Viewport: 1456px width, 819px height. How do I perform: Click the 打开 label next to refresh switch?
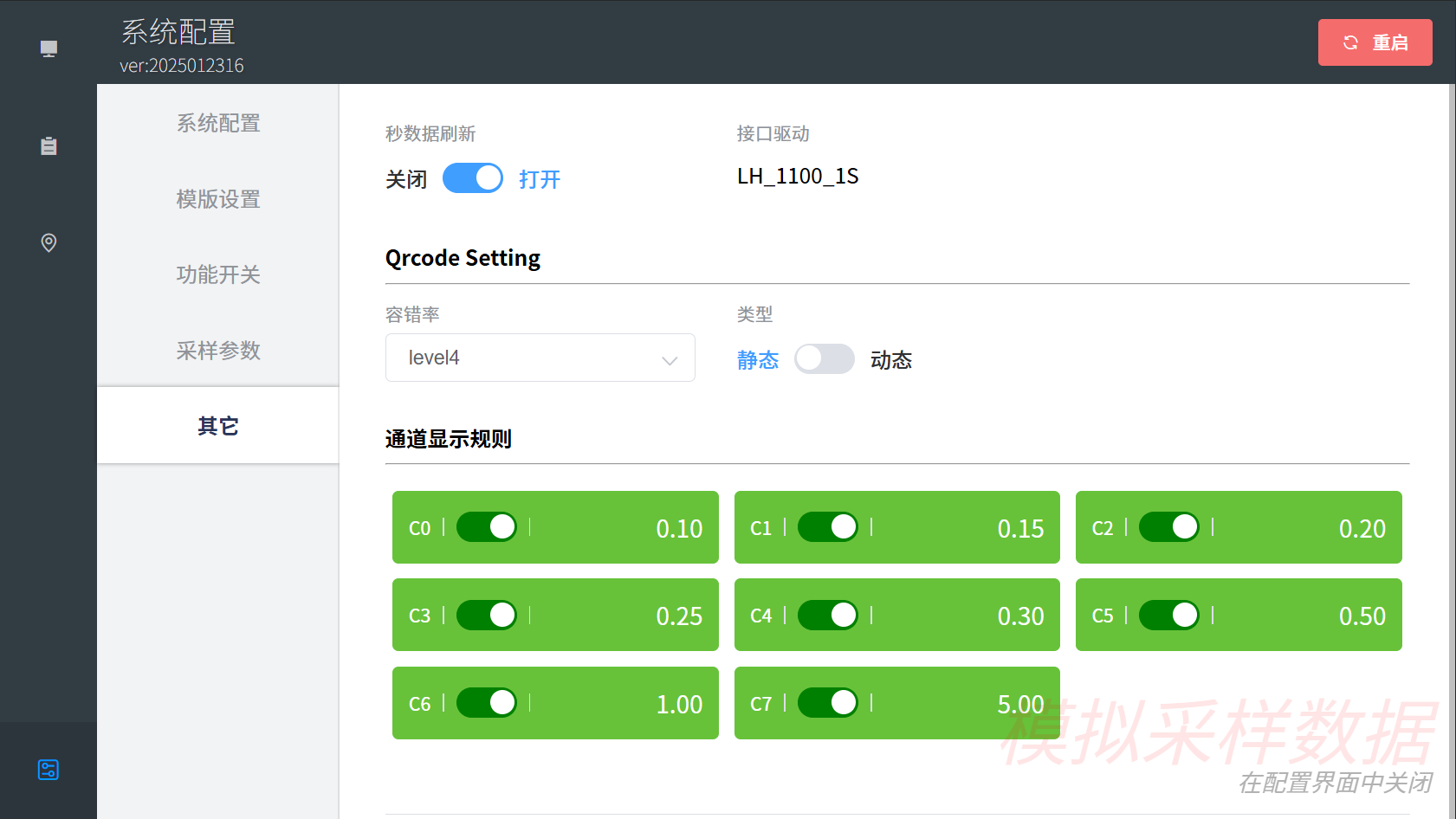pyautogui.click(x=540, y=179)
